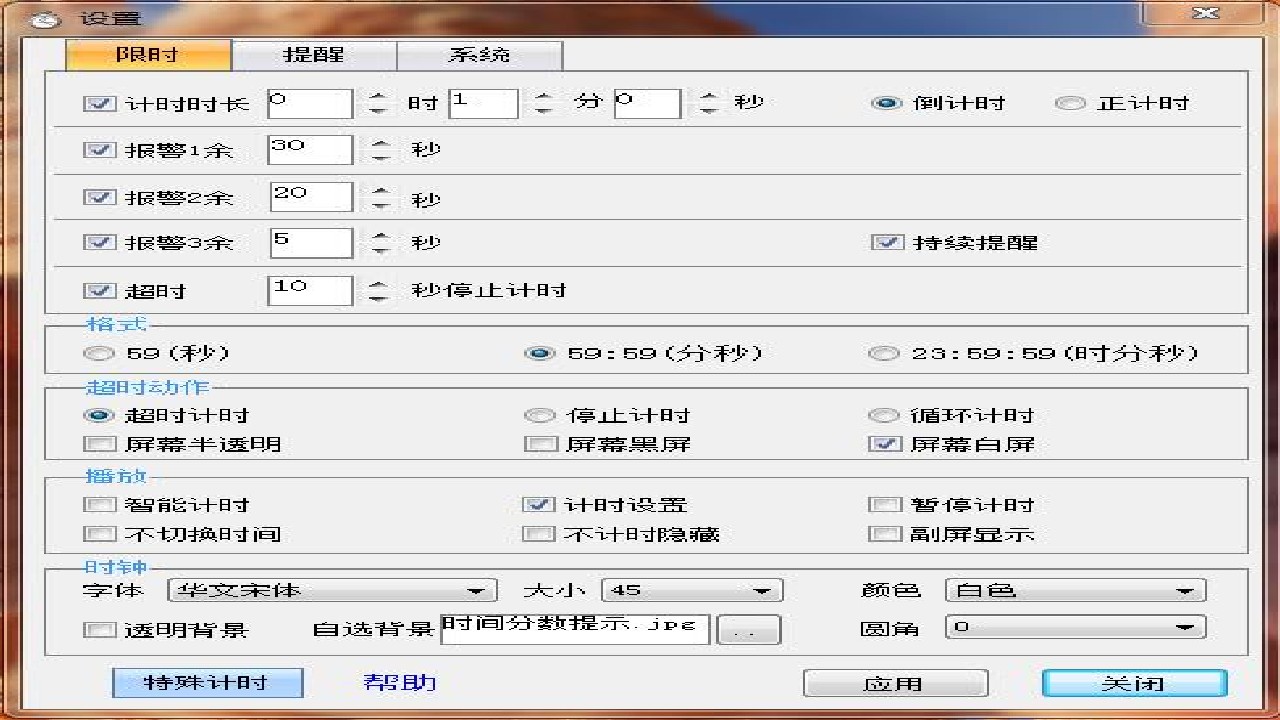Open the 提醒 tab

pyautogui.click(x=314, y=55)
